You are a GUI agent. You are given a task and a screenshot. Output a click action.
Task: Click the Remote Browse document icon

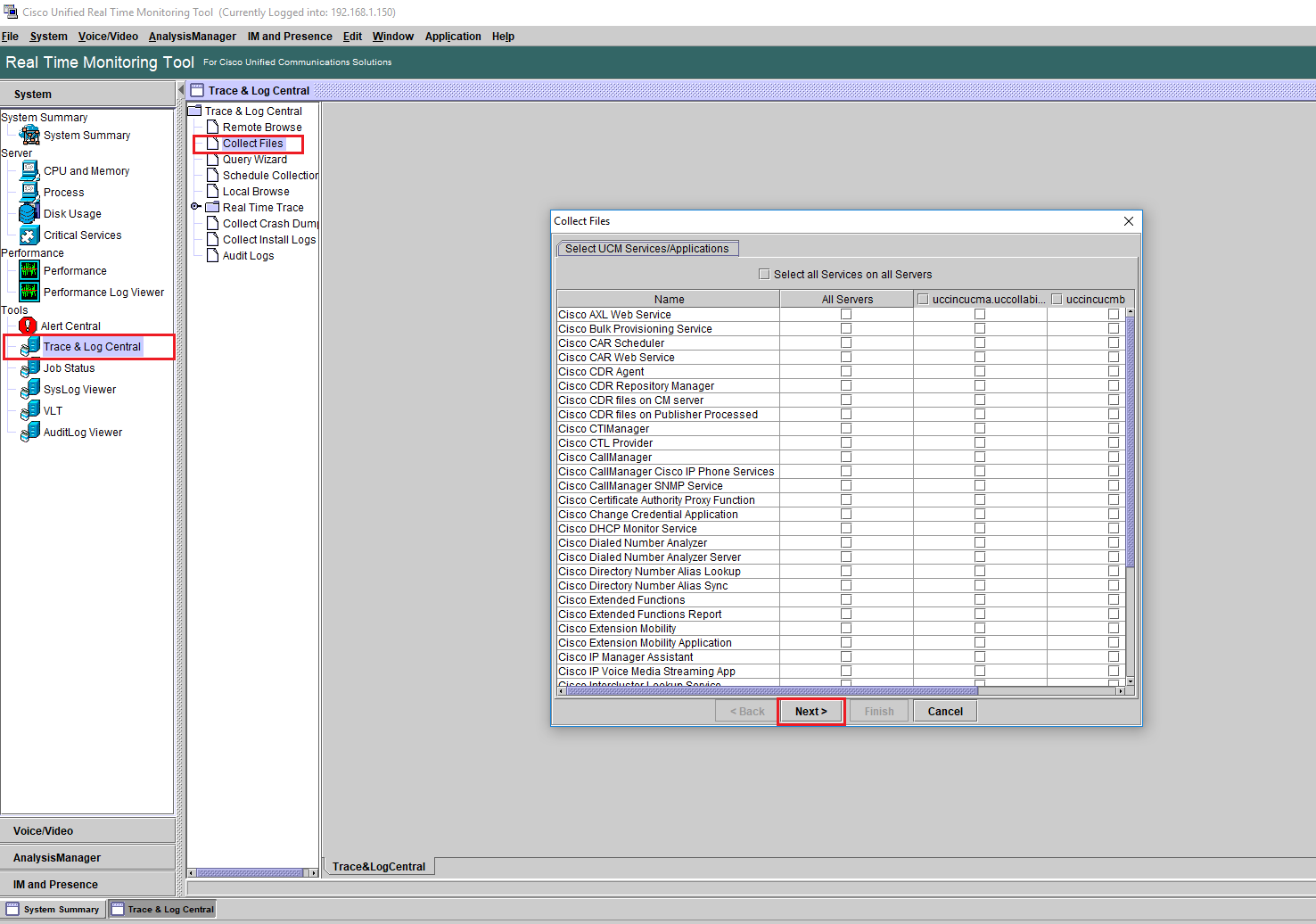212,127
